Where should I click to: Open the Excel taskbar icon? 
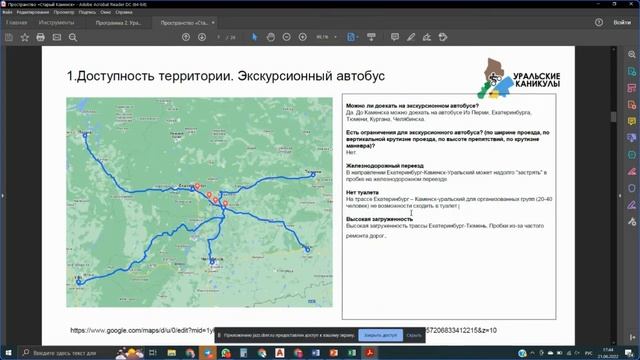click(351, 353)
